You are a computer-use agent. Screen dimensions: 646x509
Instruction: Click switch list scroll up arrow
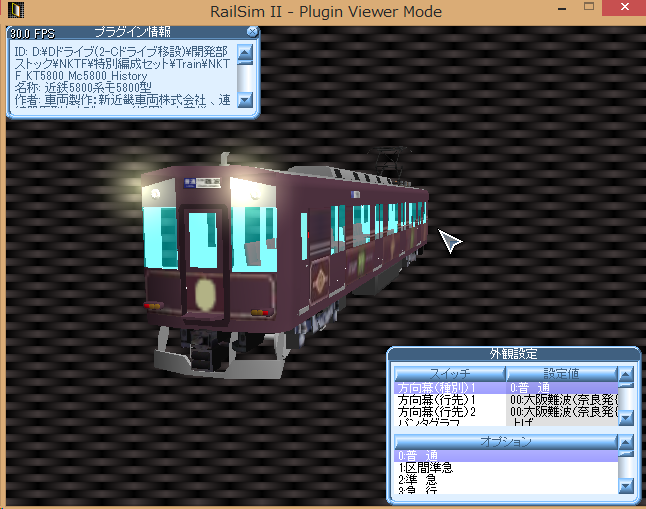point(626,375)
